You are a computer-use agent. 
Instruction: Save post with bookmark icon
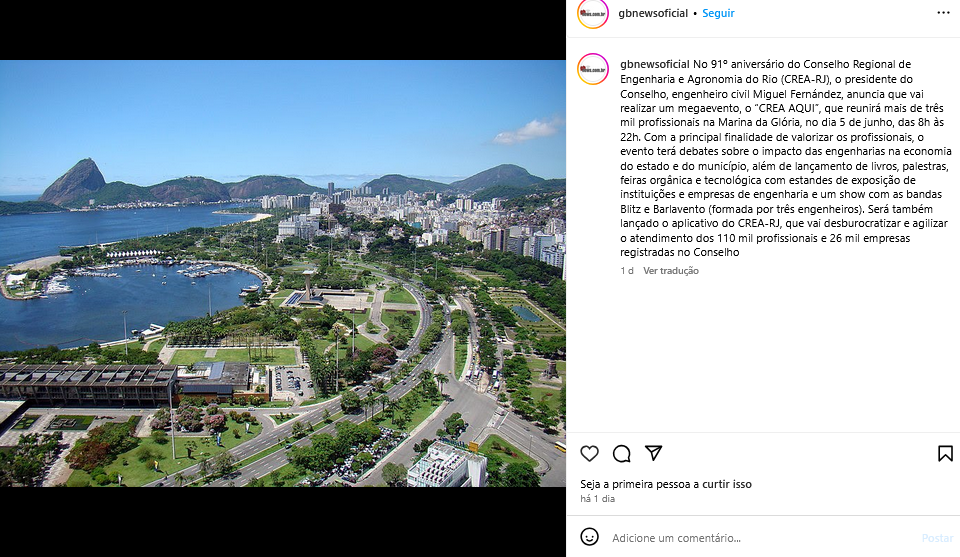click(x=945, y=454)
